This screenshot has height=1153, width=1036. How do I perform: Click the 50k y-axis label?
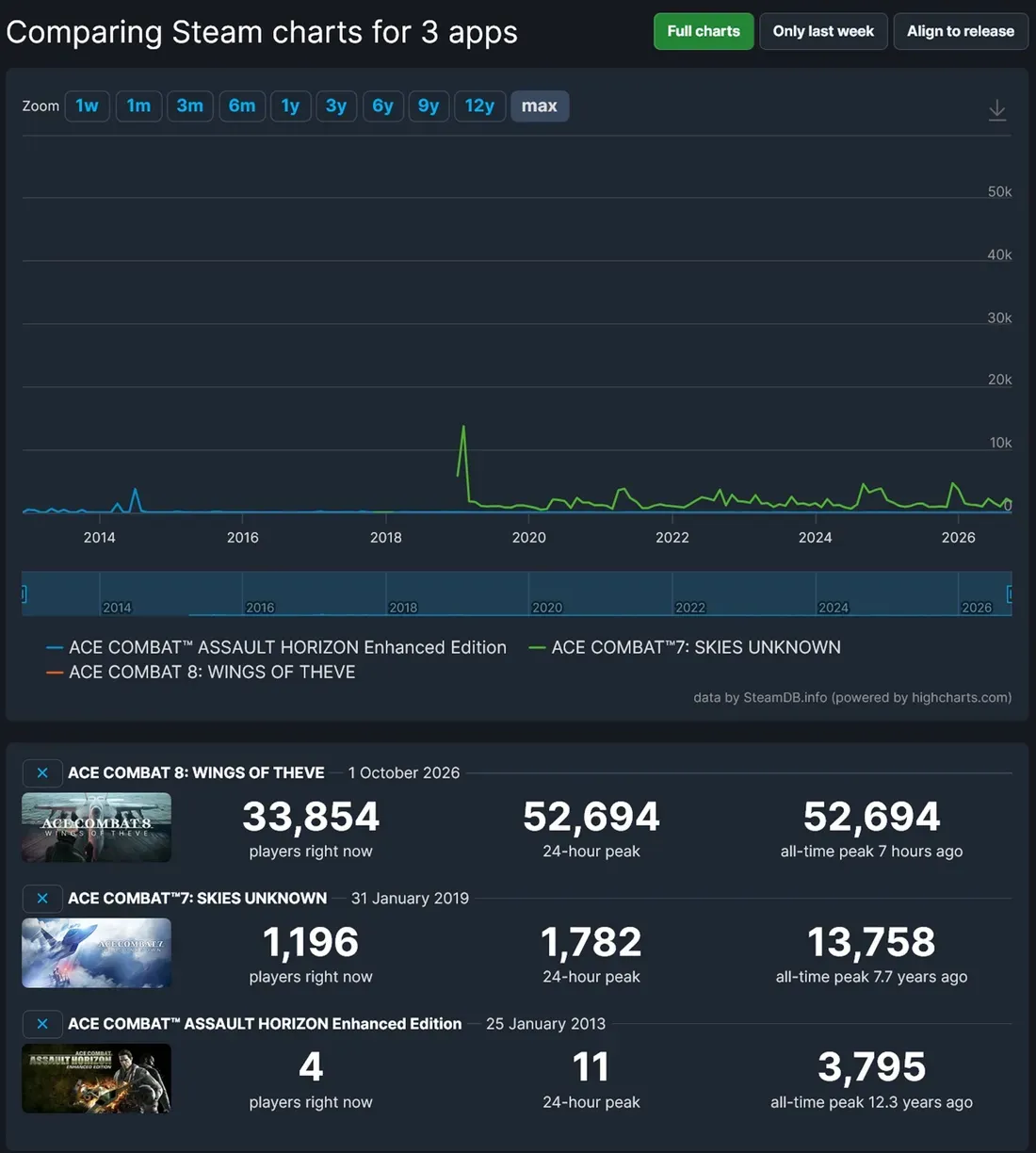click(999, 191)
